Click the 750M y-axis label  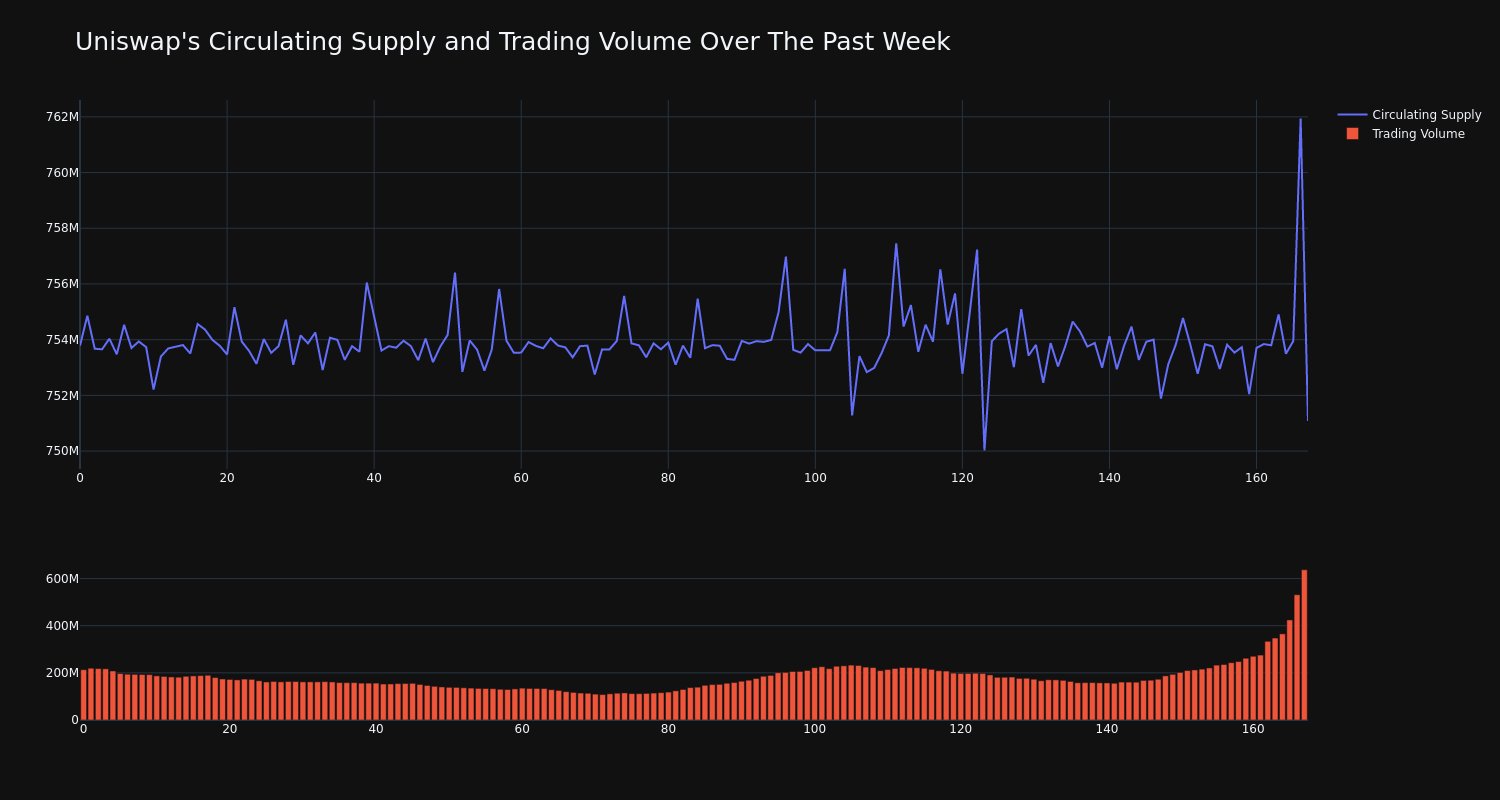(x=62, y=451)
